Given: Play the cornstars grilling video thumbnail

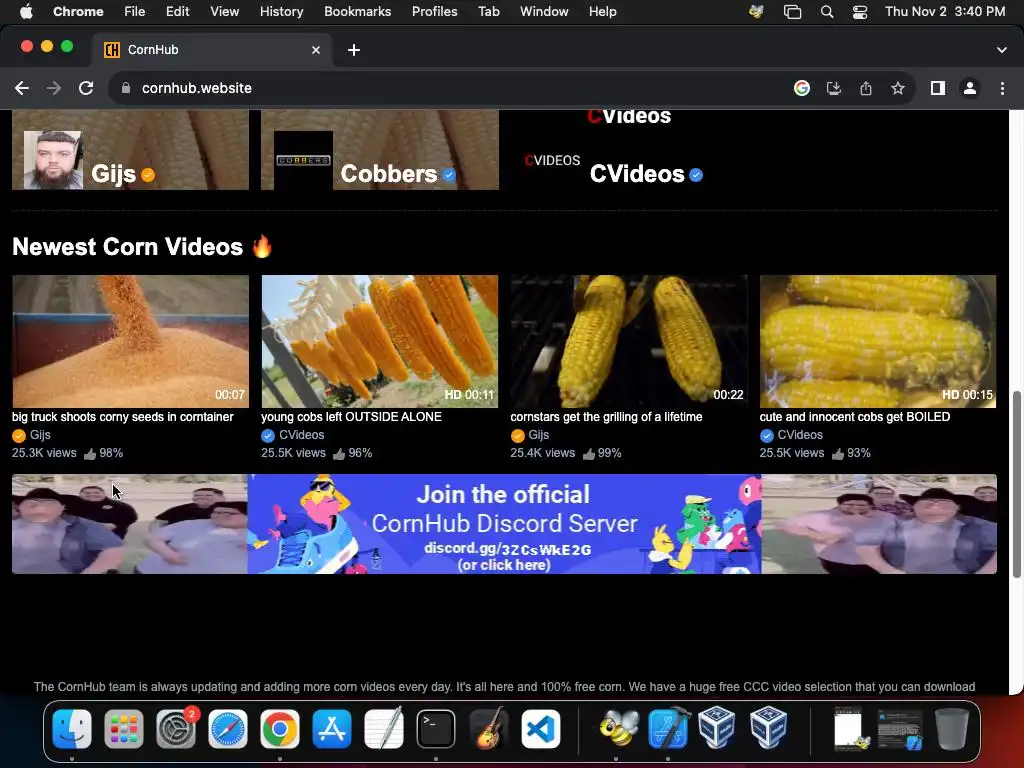Looking at the screenshot, I should 629,342.
